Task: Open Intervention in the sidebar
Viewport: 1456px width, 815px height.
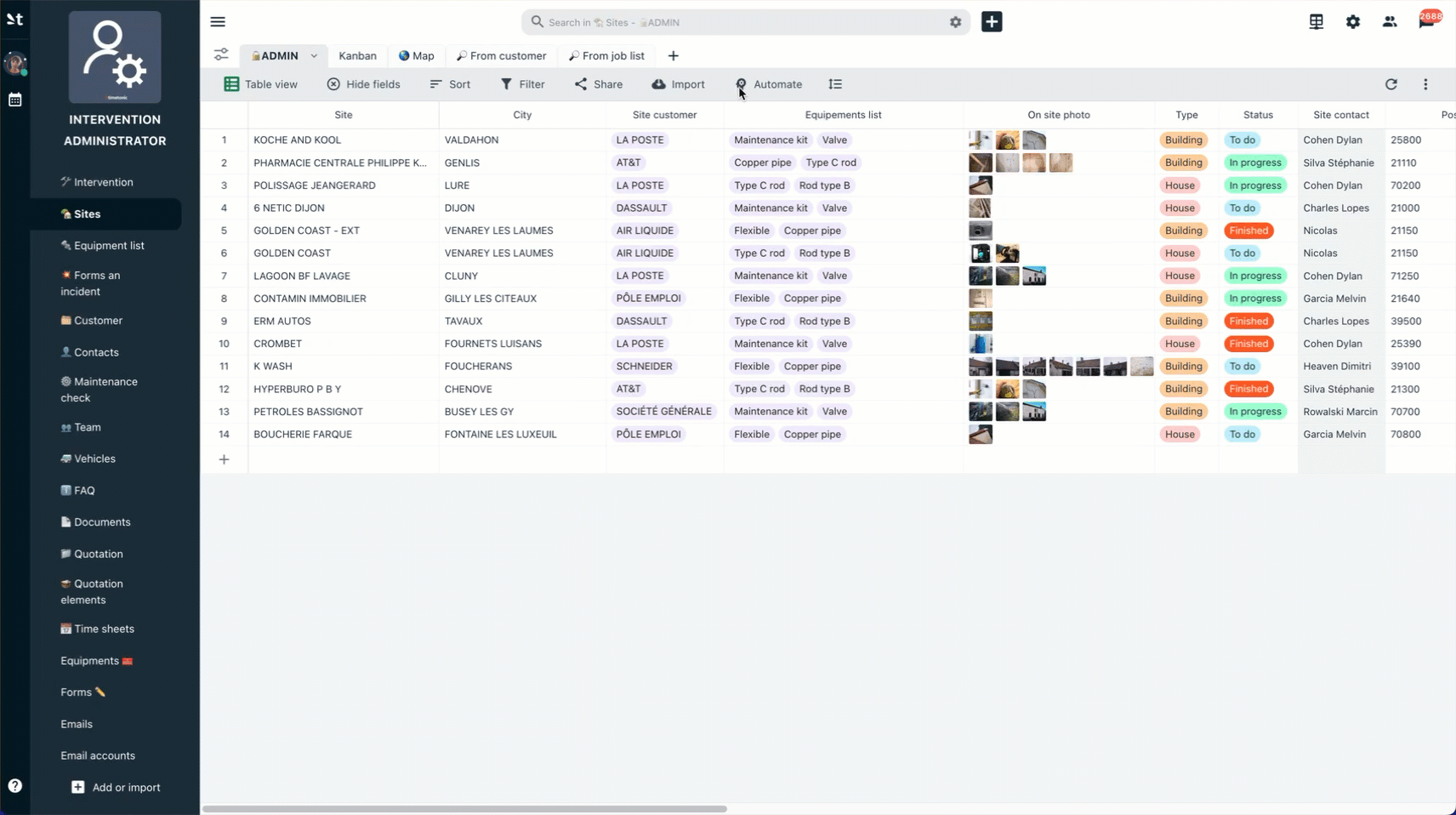Action: click(x=97, y=182)
